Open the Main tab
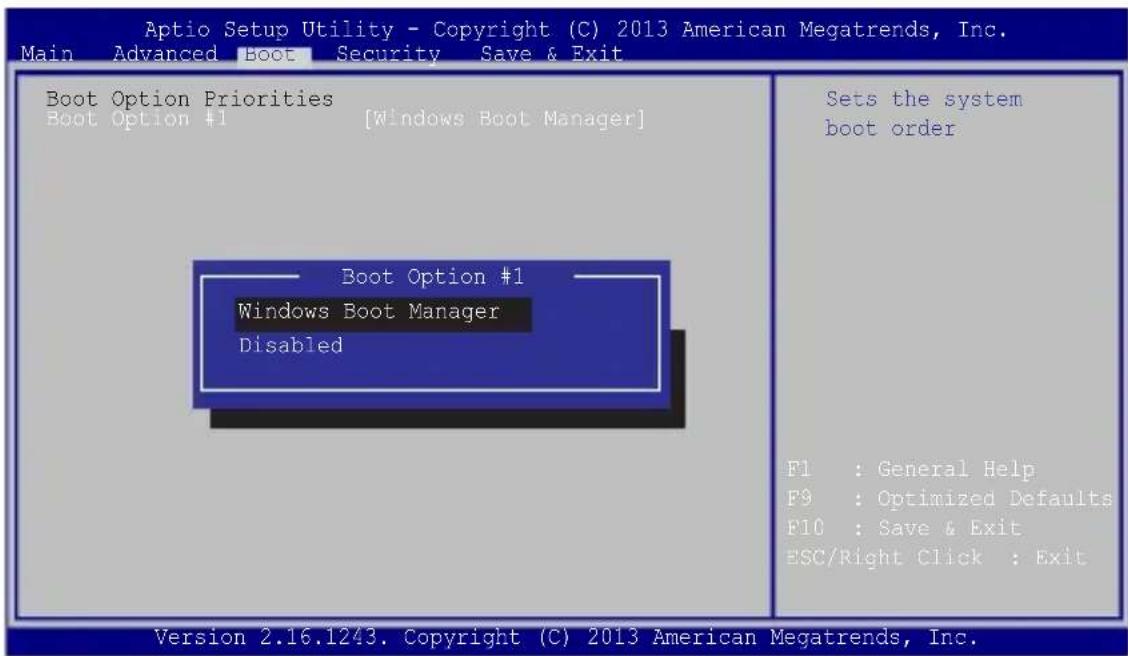The width and height of the screenshot is (1128, 656). click(47, 54)
